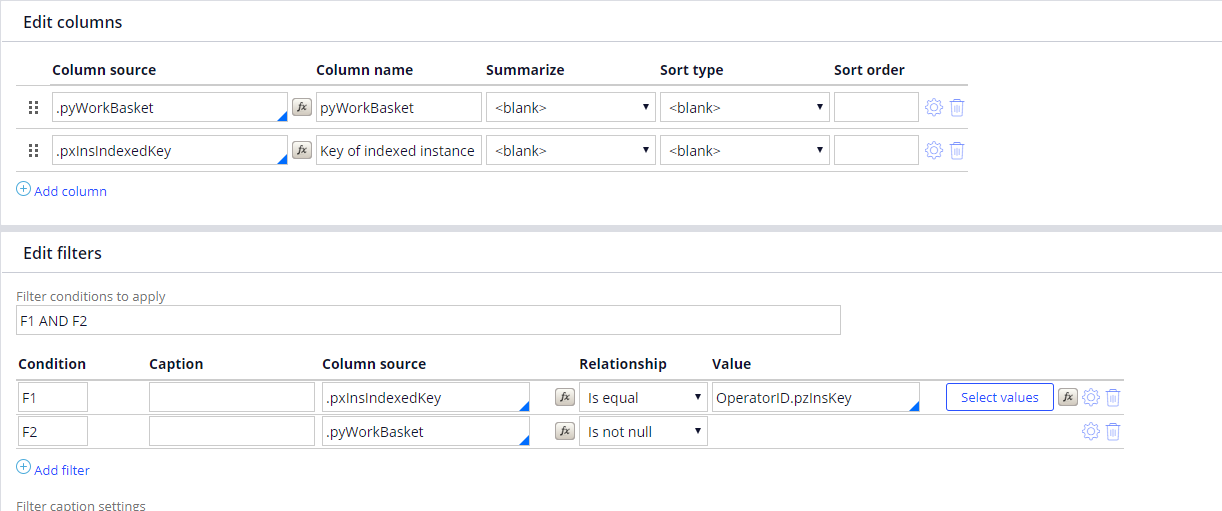Image resolution: width=1222 pixels, height=511 pixels.
Task: Click Sort order field for pyWorkBasket row
Action: 876,107
